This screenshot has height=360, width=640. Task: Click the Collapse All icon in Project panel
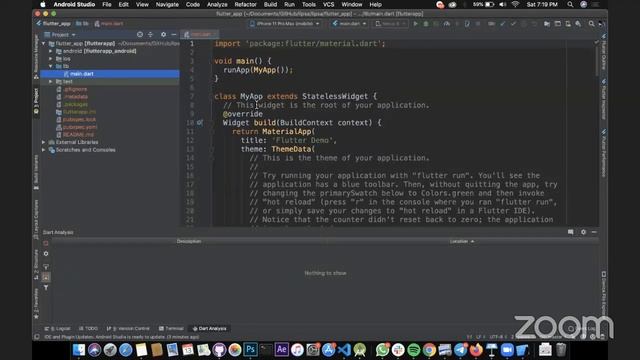click(x=150, y=35)
